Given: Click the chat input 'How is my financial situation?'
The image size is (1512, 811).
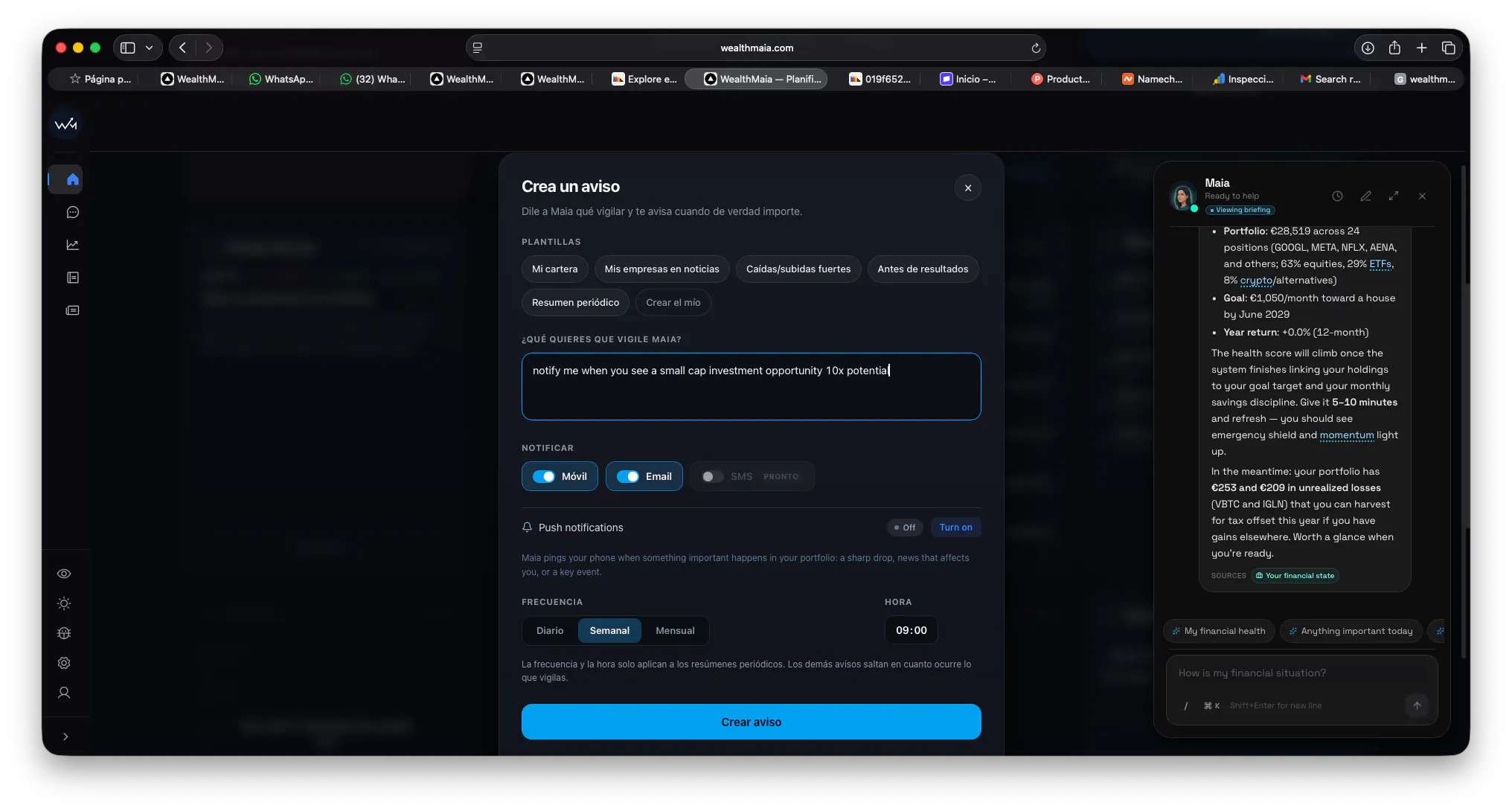Looking at the screenshot, I should click(x=1301, y=673).
